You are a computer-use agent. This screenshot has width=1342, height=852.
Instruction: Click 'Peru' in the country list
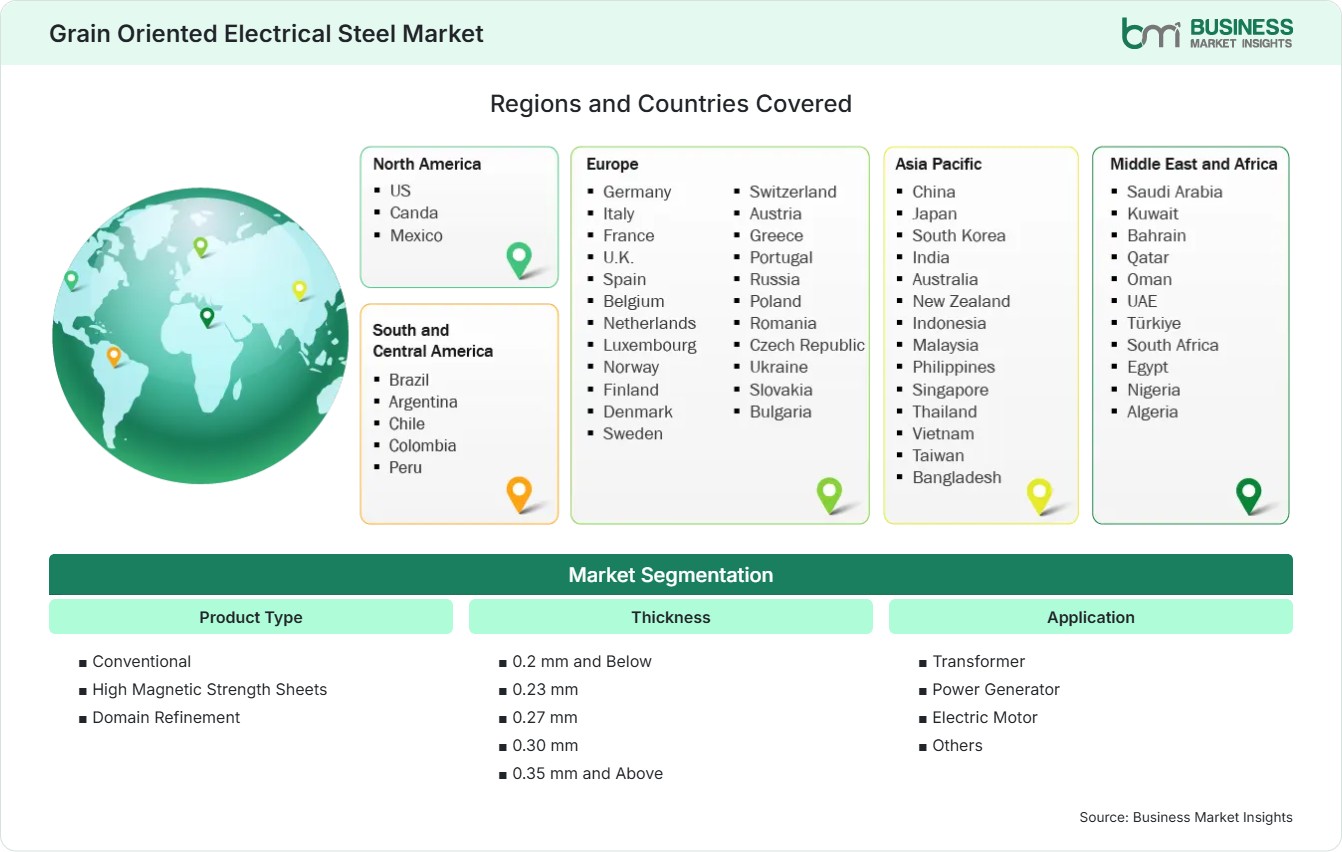(405, 467)
